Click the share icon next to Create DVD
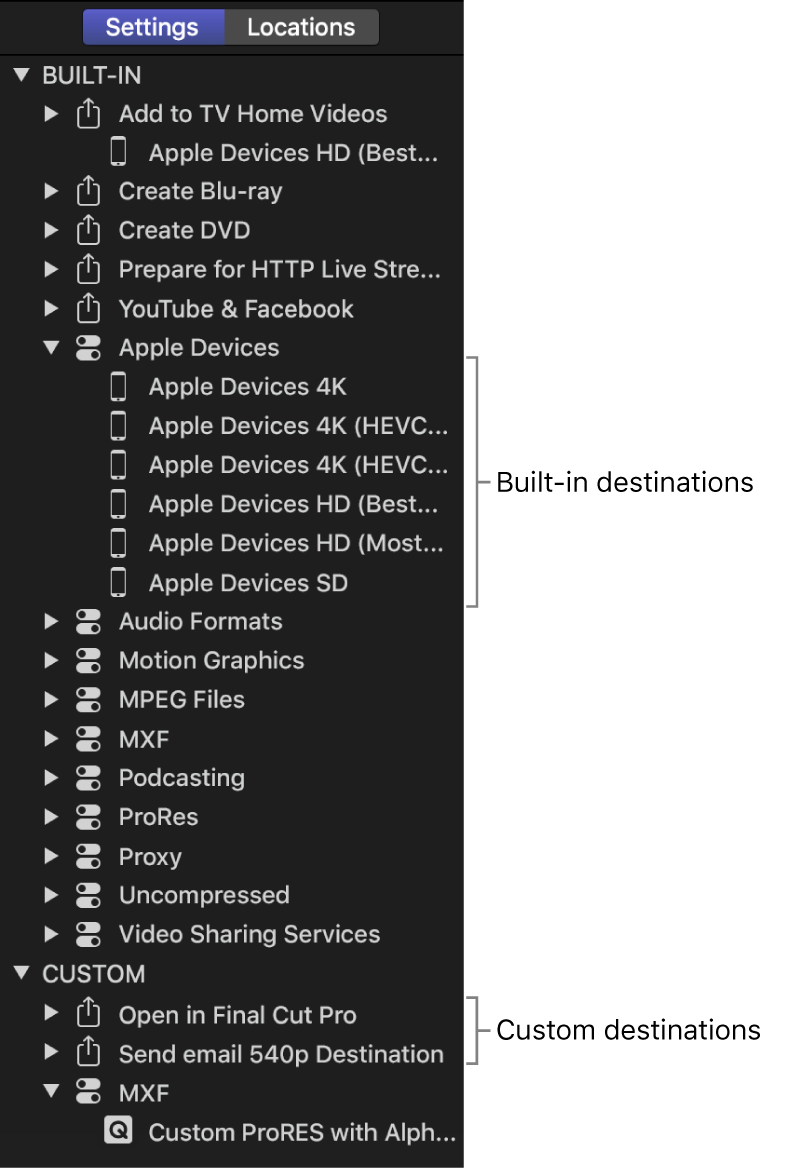 [88, 230]
